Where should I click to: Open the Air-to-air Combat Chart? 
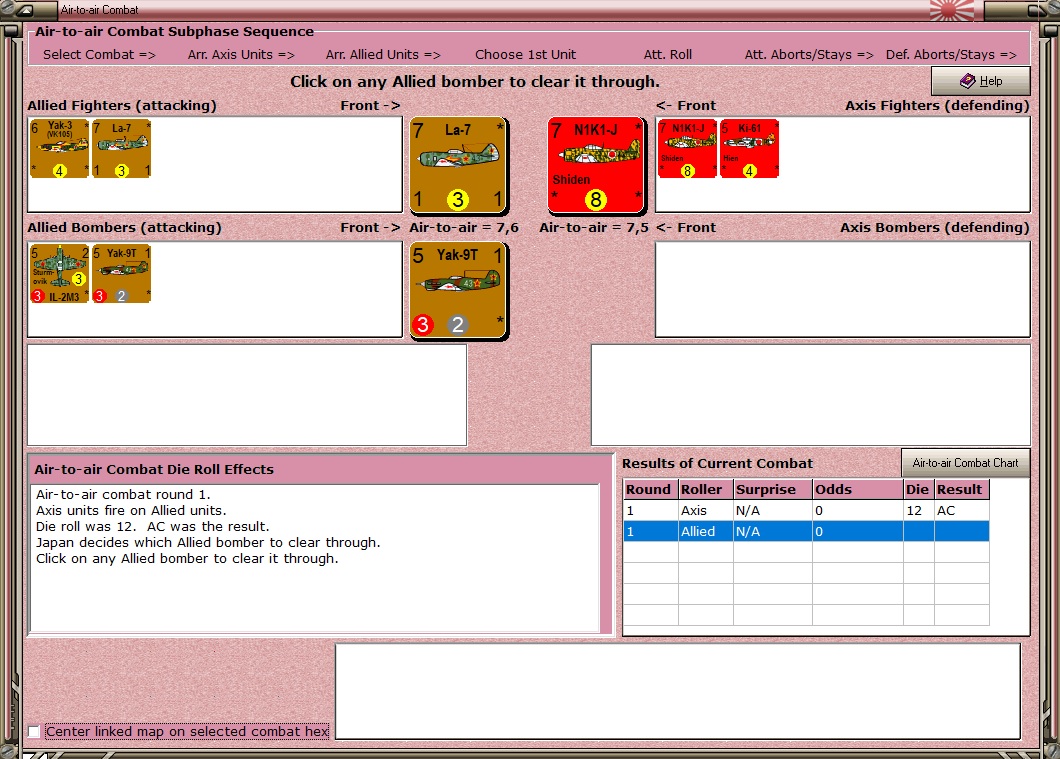pos(965,463)
